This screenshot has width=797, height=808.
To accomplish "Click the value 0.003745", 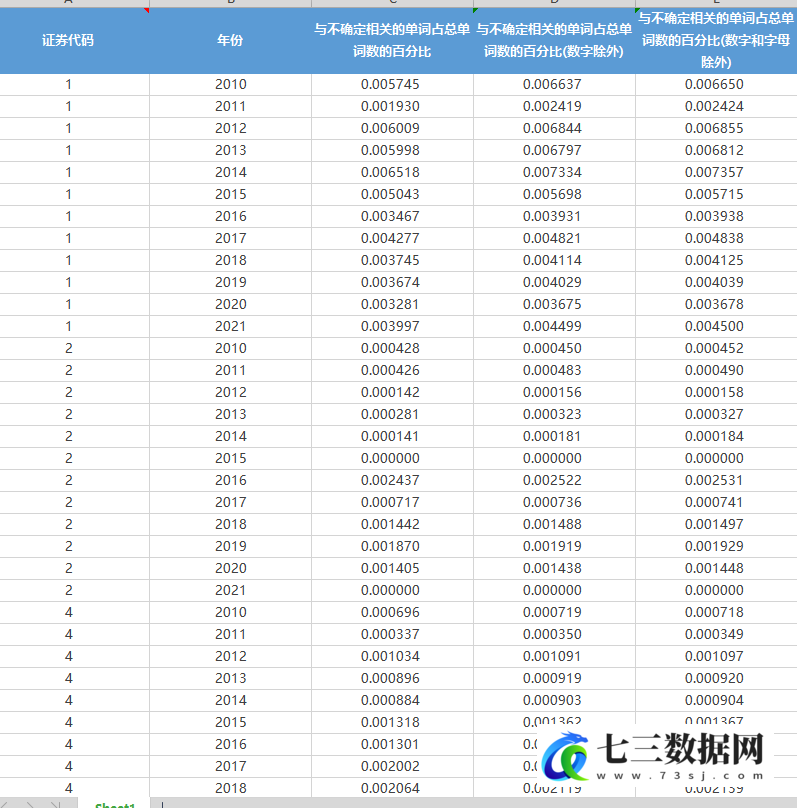I will (x=392, y=260).
